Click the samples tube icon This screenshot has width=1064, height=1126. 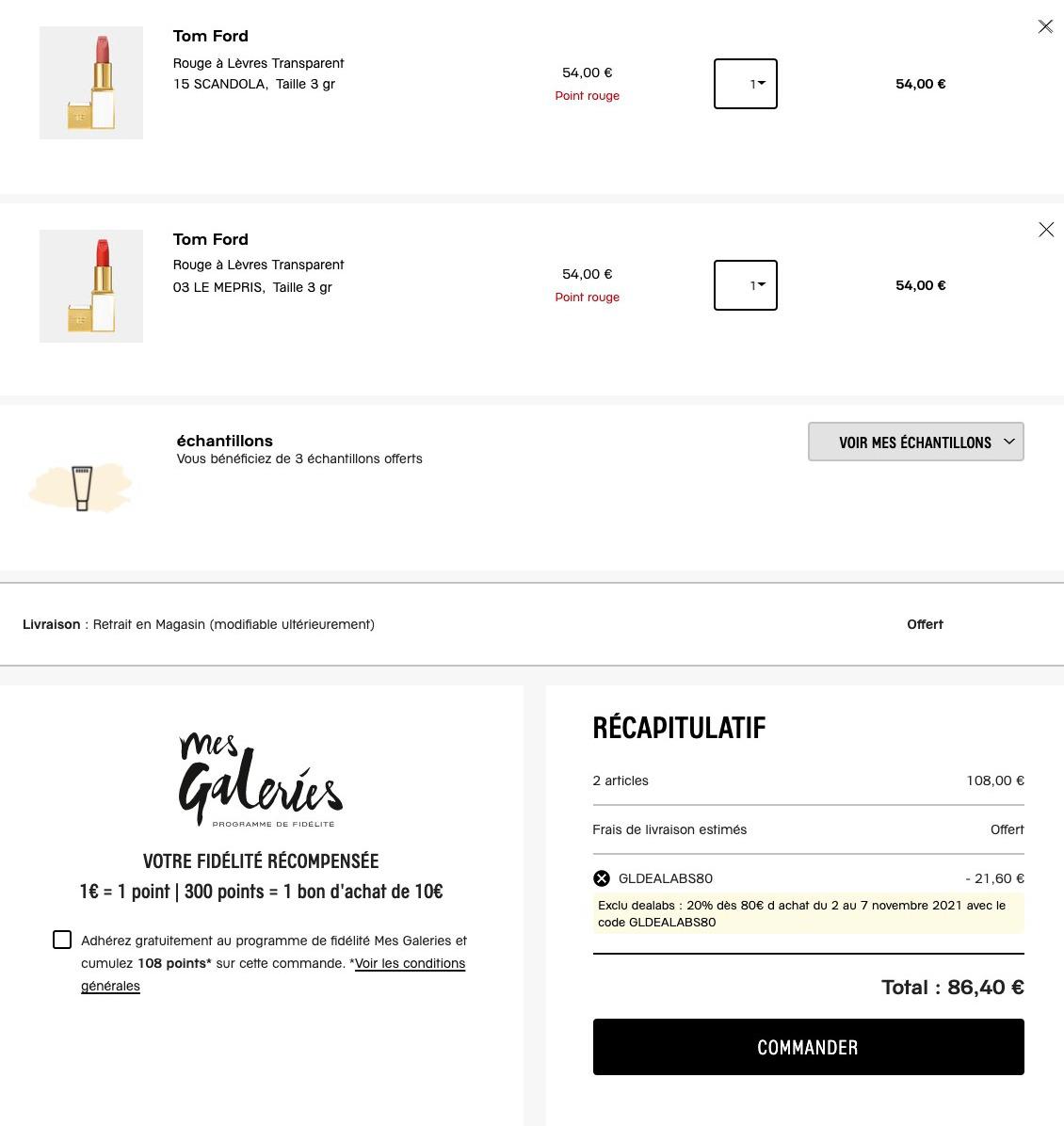click(x=82, y=488)
